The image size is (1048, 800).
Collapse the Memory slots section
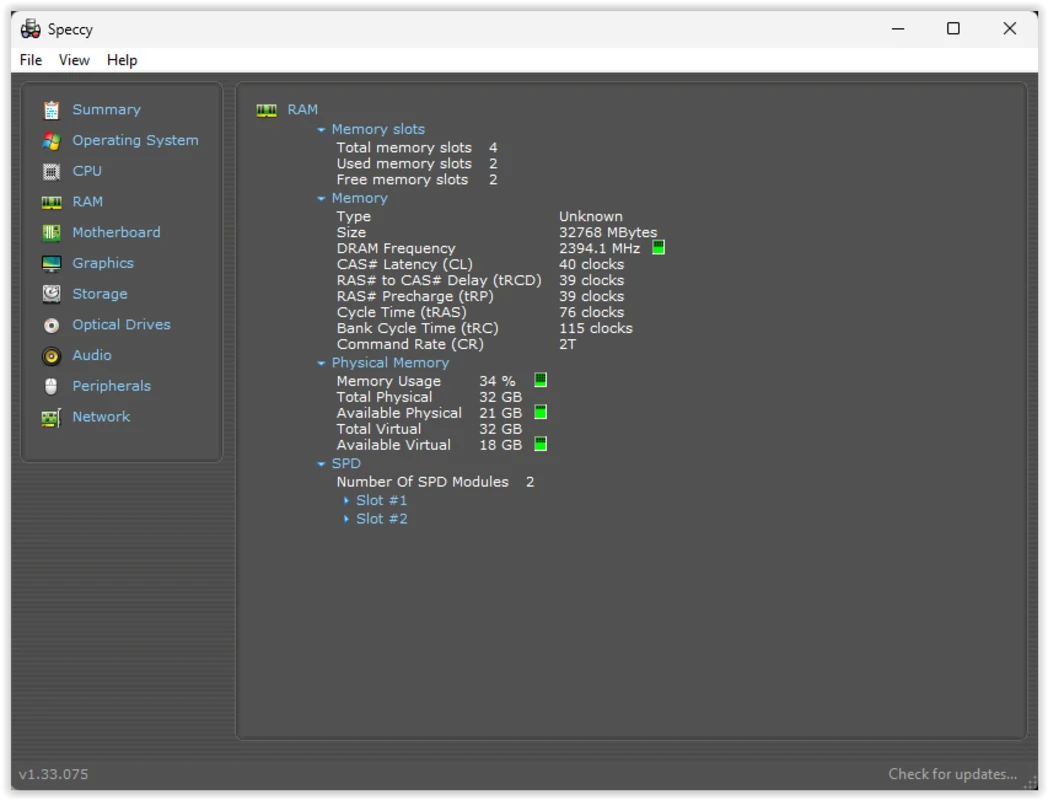point(322,129)
